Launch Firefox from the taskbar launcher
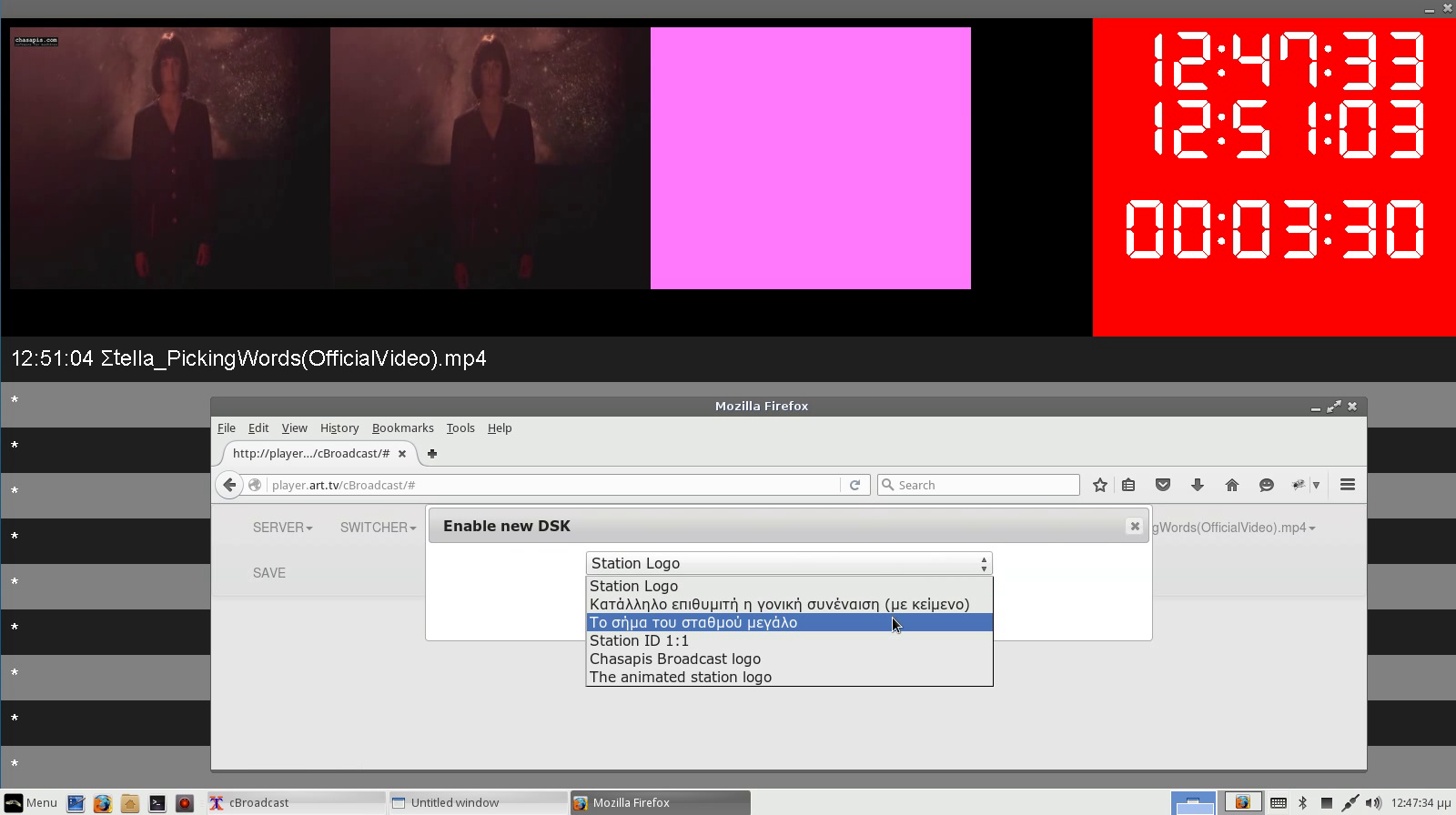The image size is (1456, 815). click(x=102, y=803)
